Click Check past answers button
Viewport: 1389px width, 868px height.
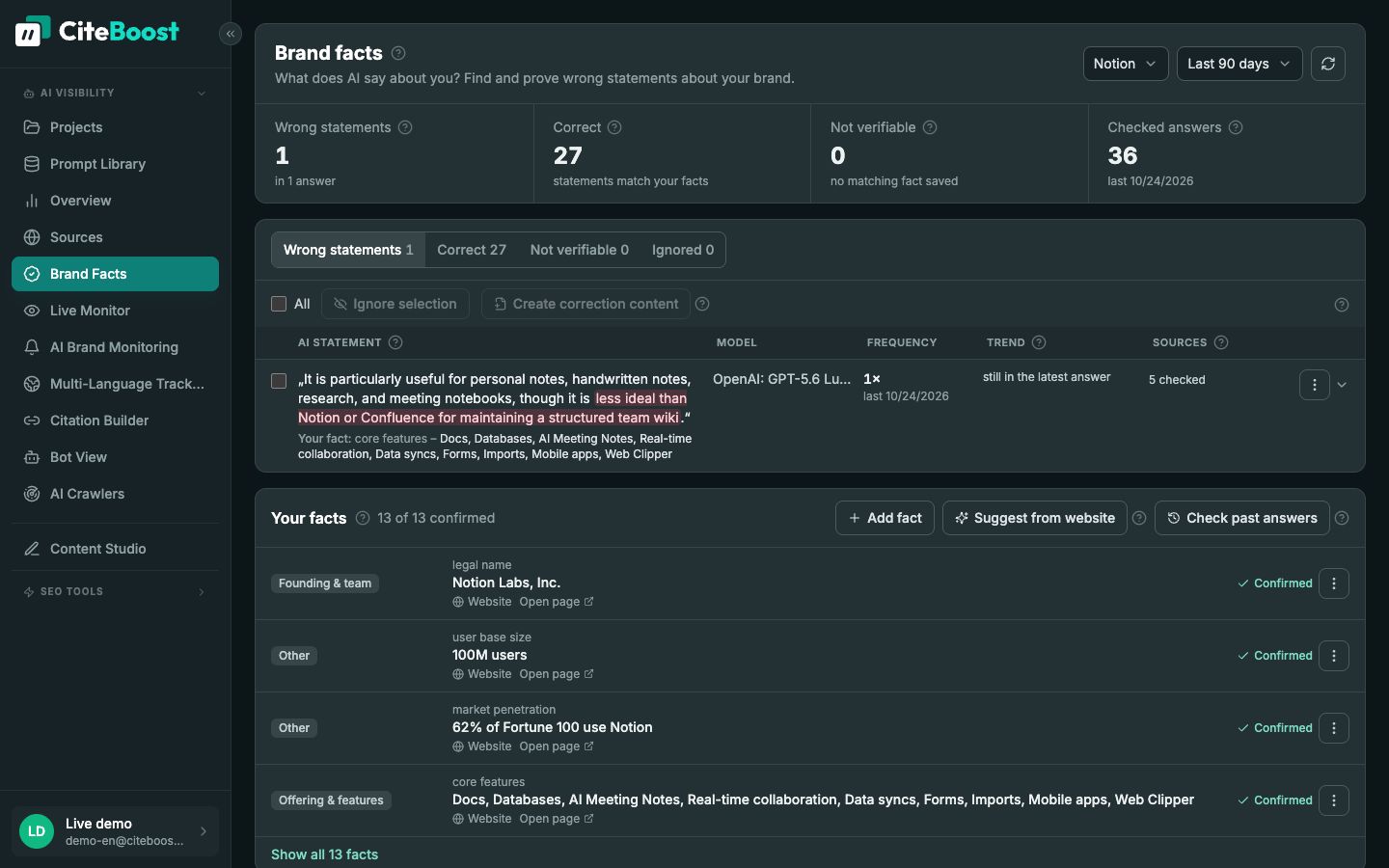tap(1242, 518)
